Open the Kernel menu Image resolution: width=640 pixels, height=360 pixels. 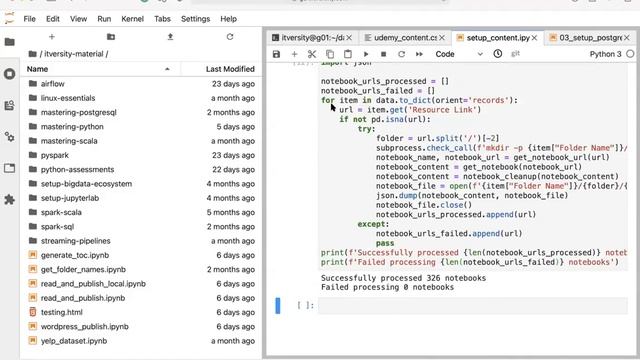(133, 19)
